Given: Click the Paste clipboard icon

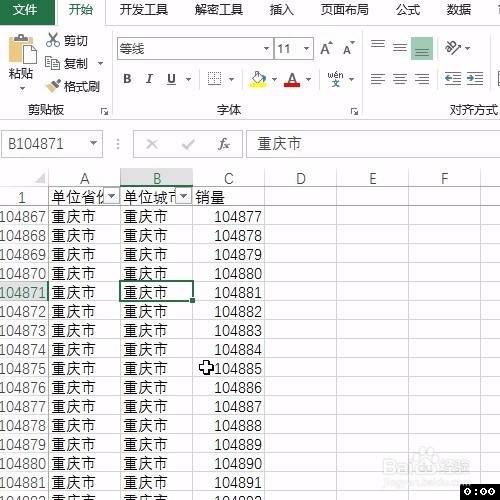Looking at the screenshot, I should 22,49.
